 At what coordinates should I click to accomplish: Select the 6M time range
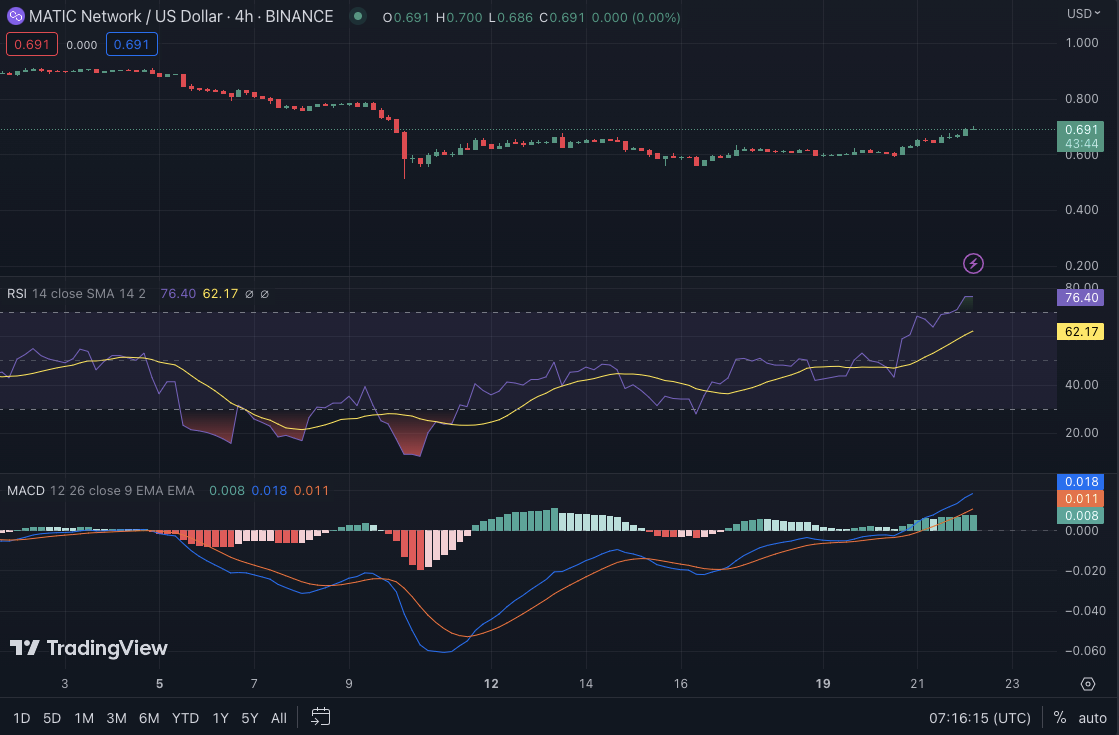149,718
